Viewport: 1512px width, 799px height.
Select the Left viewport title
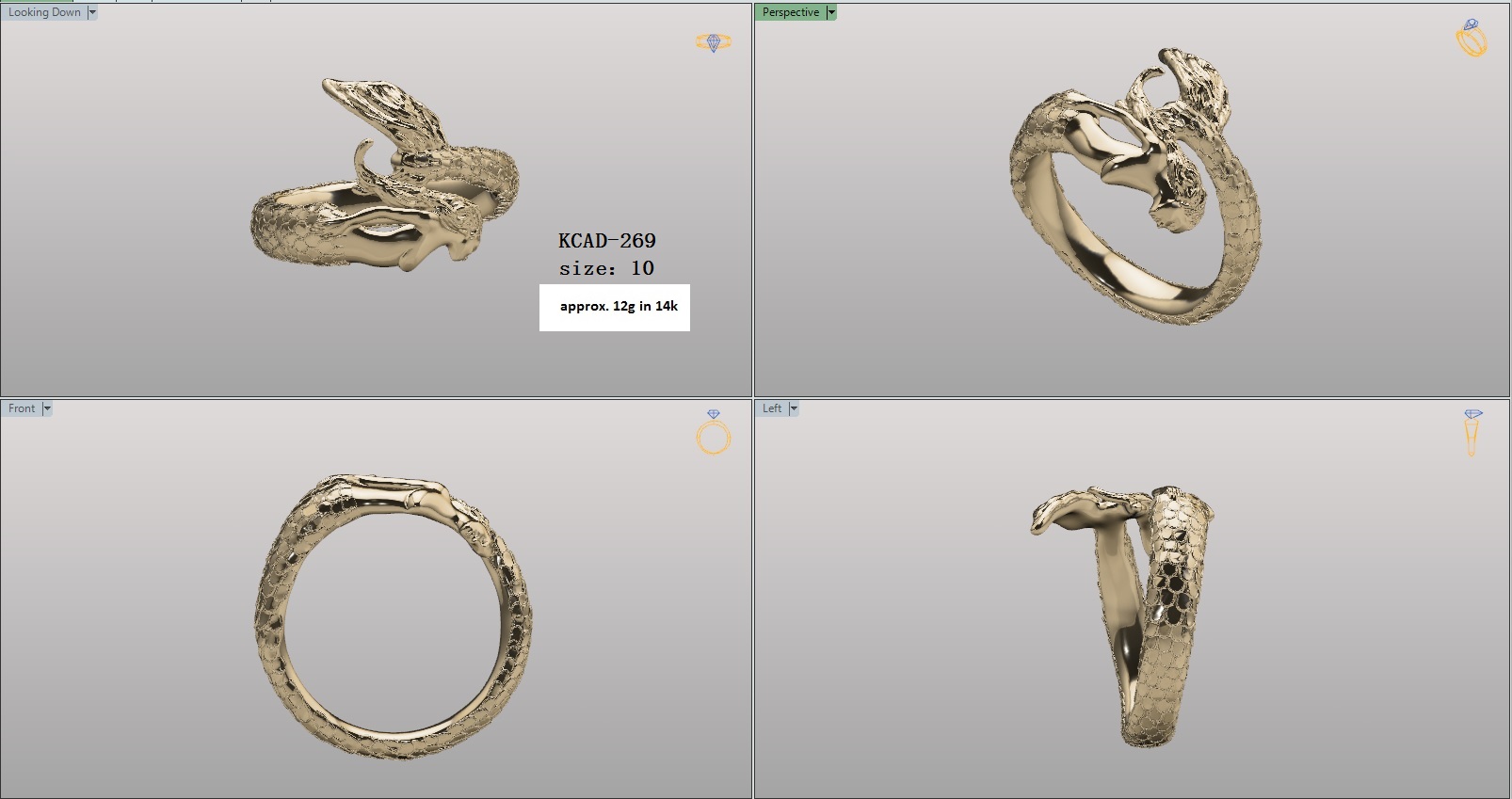(772, 408)
